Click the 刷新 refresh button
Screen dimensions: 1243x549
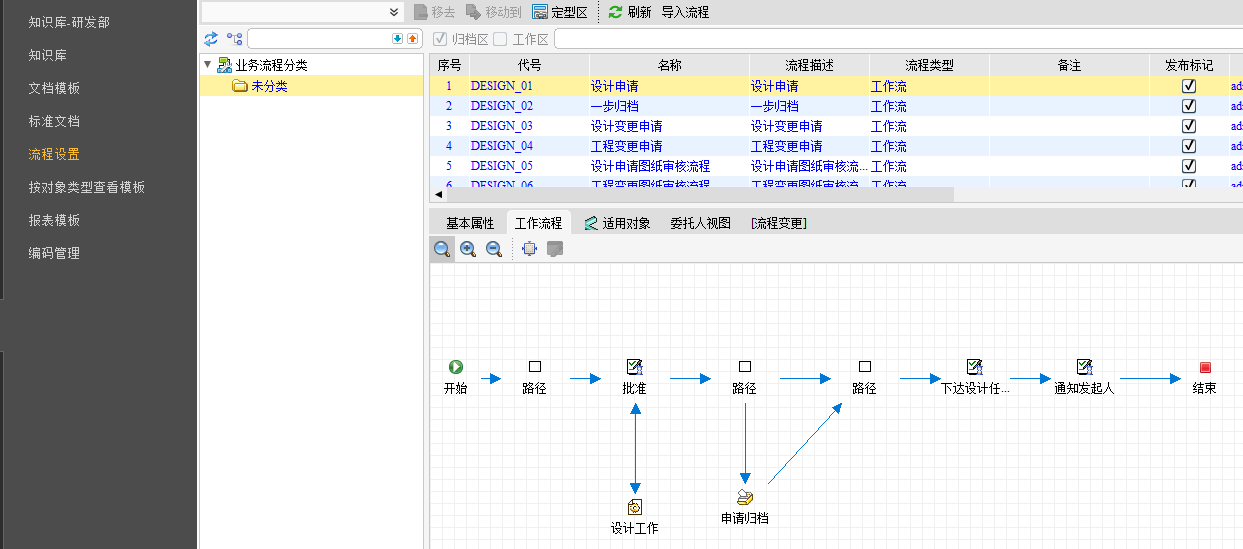click(x=630, y=12)
